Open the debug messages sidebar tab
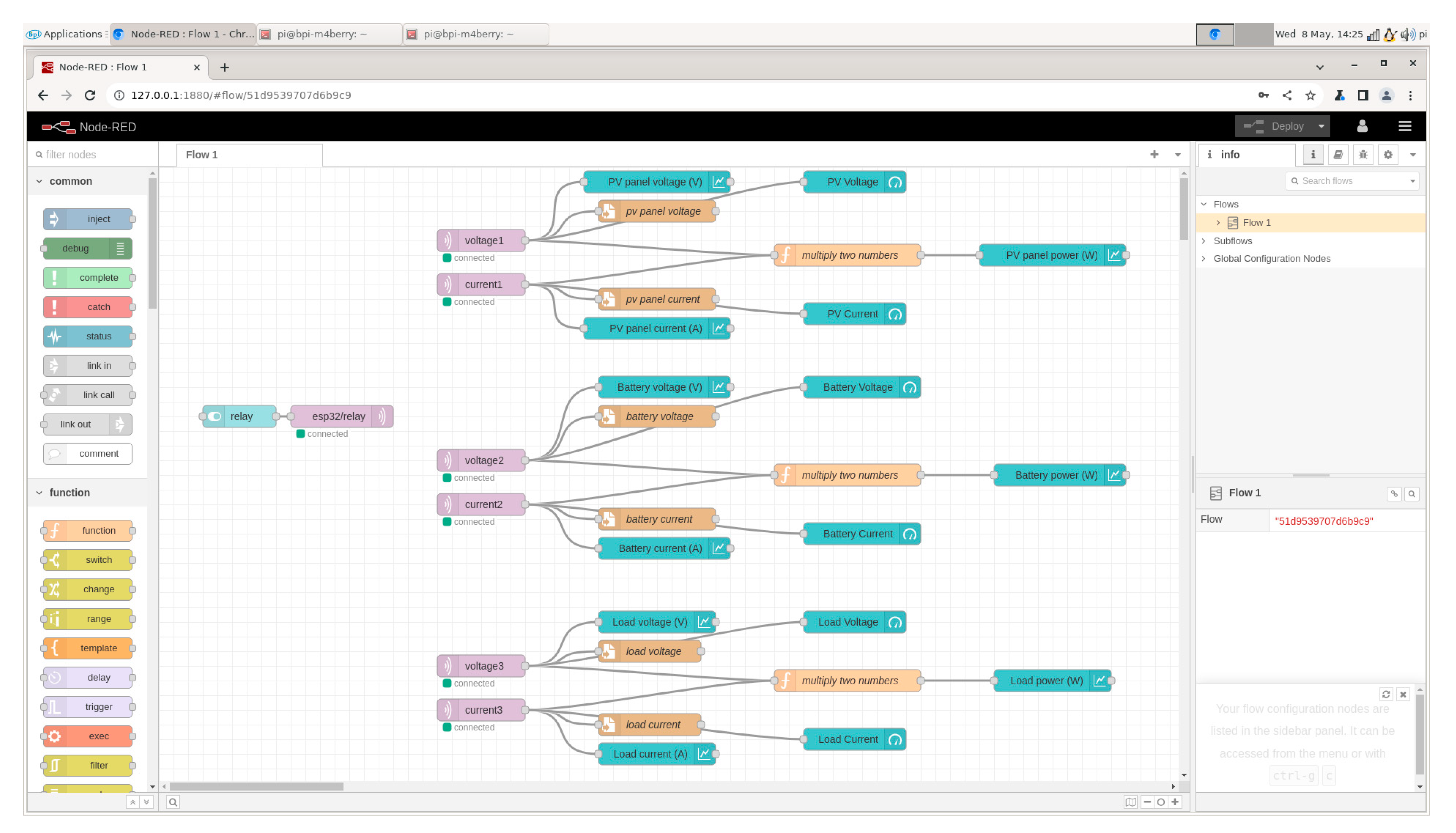This screenshot has width=1456, height=833. (1363, 155)
